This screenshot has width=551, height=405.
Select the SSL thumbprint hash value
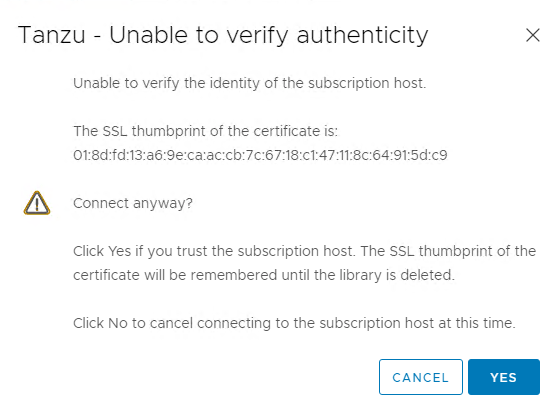click(x=260, y=155)
